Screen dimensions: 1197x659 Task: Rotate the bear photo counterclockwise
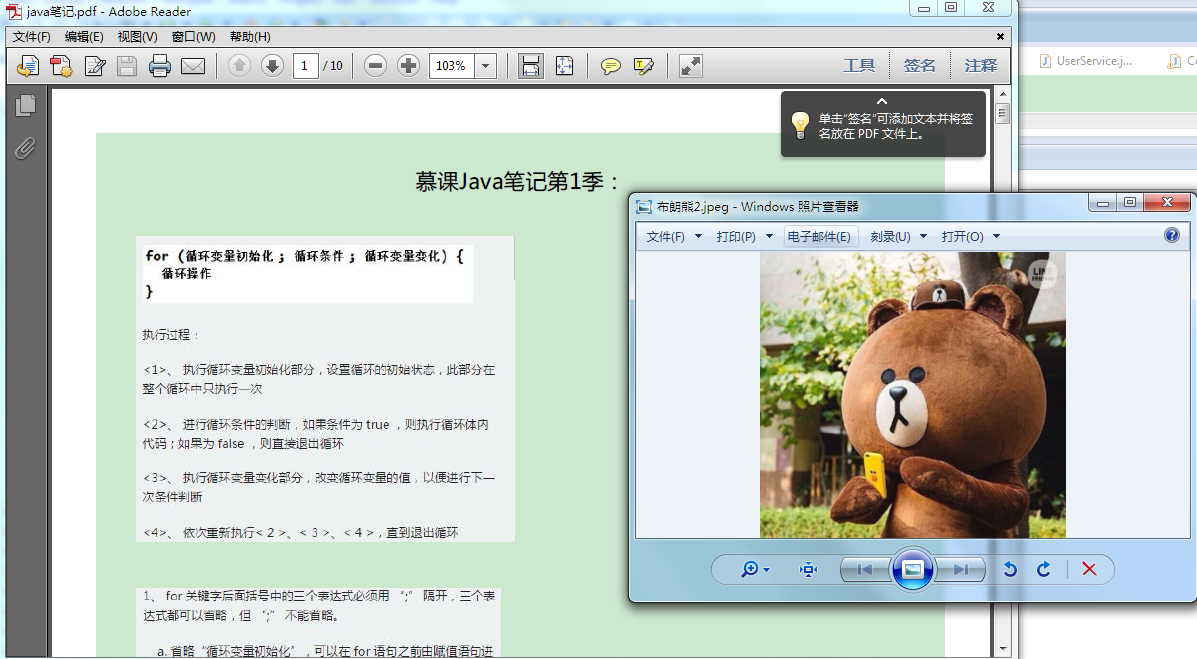tap(1010, 569)
